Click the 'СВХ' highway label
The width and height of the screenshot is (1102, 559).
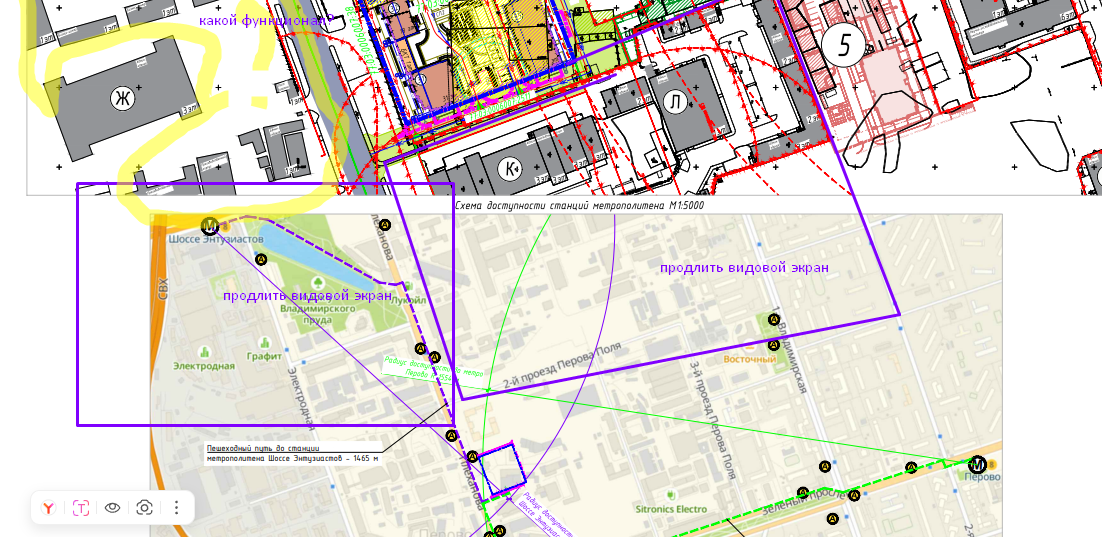(x=163, y=290)
